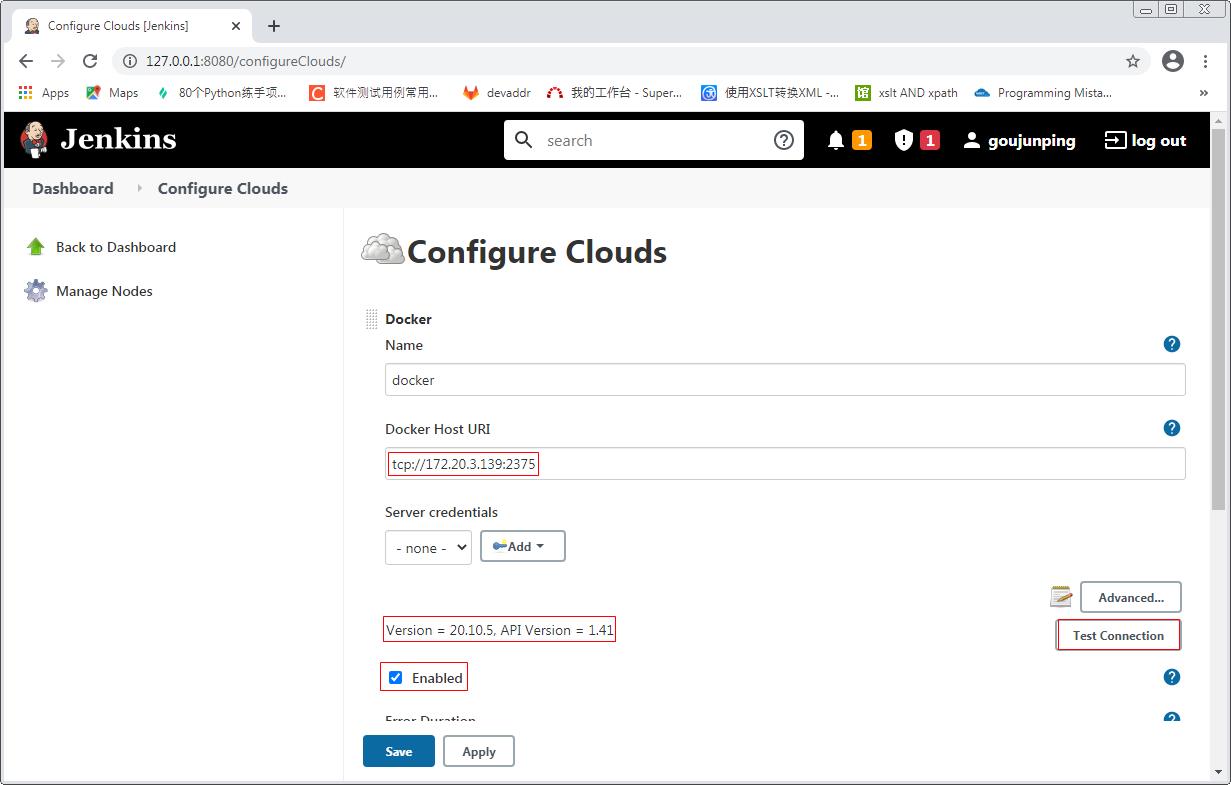
Task: Go to Dashboard breadcrumb
Action: (x=73, y=188)
